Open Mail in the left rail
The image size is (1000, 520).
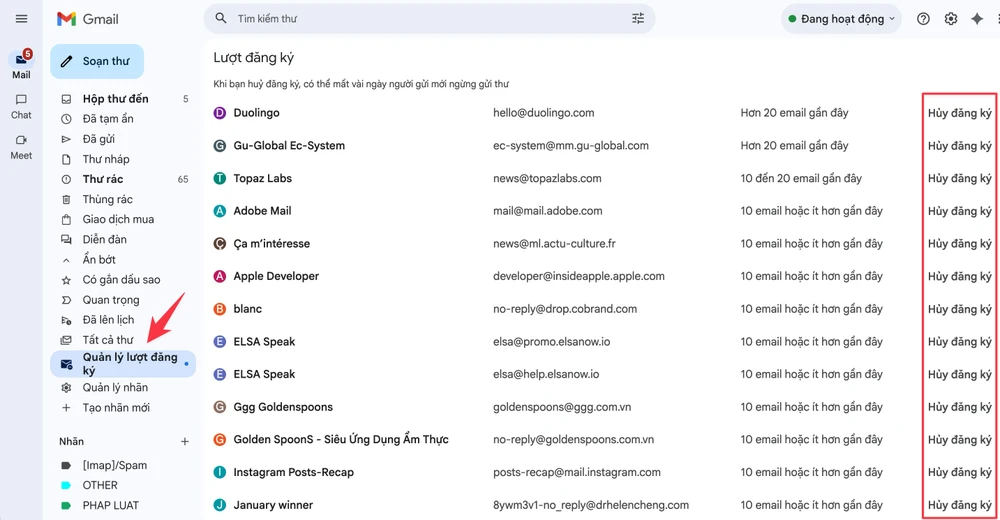point(21,64)
